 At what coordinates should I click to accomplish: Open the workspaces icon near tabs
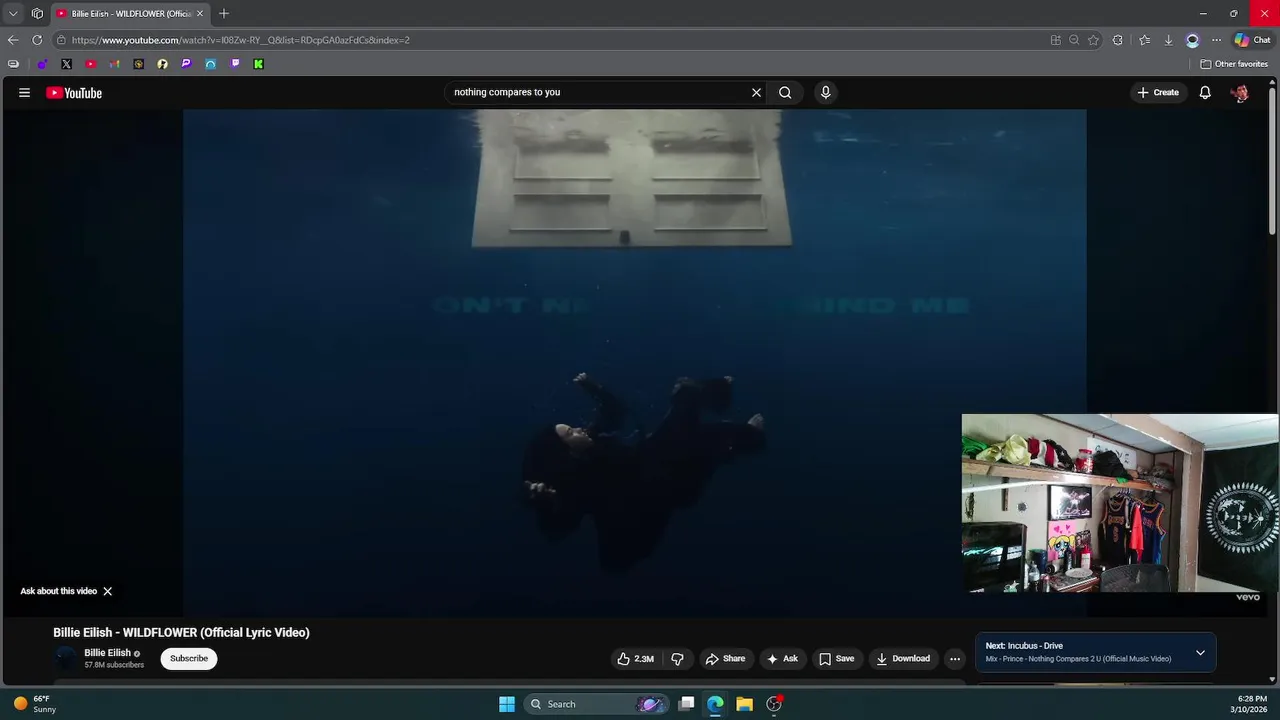coord(37,13)
